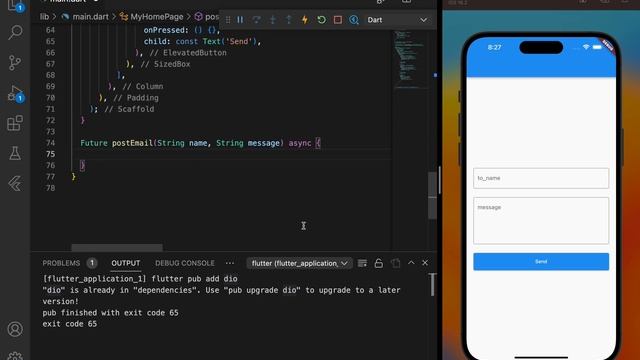This screenshot has height=360, width=640.
Task: Switch to the Output panel tab
Action: pos(126,263)
